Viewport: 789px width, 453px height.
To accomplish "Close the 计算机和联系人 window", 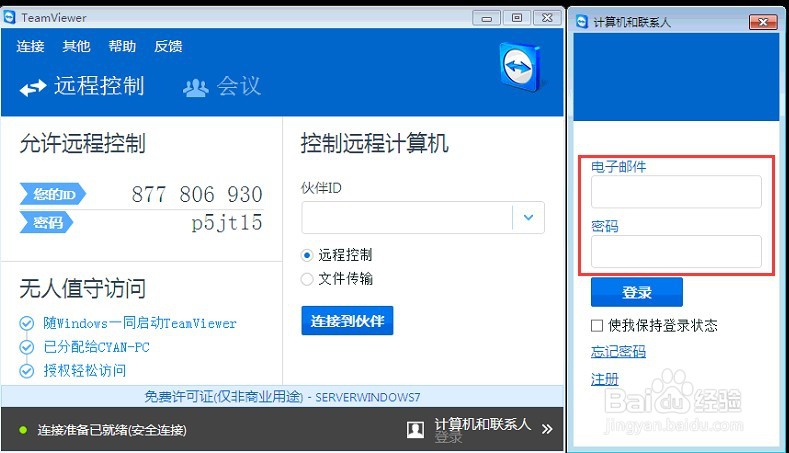I will pyautogui.click(x=763, y=22).
